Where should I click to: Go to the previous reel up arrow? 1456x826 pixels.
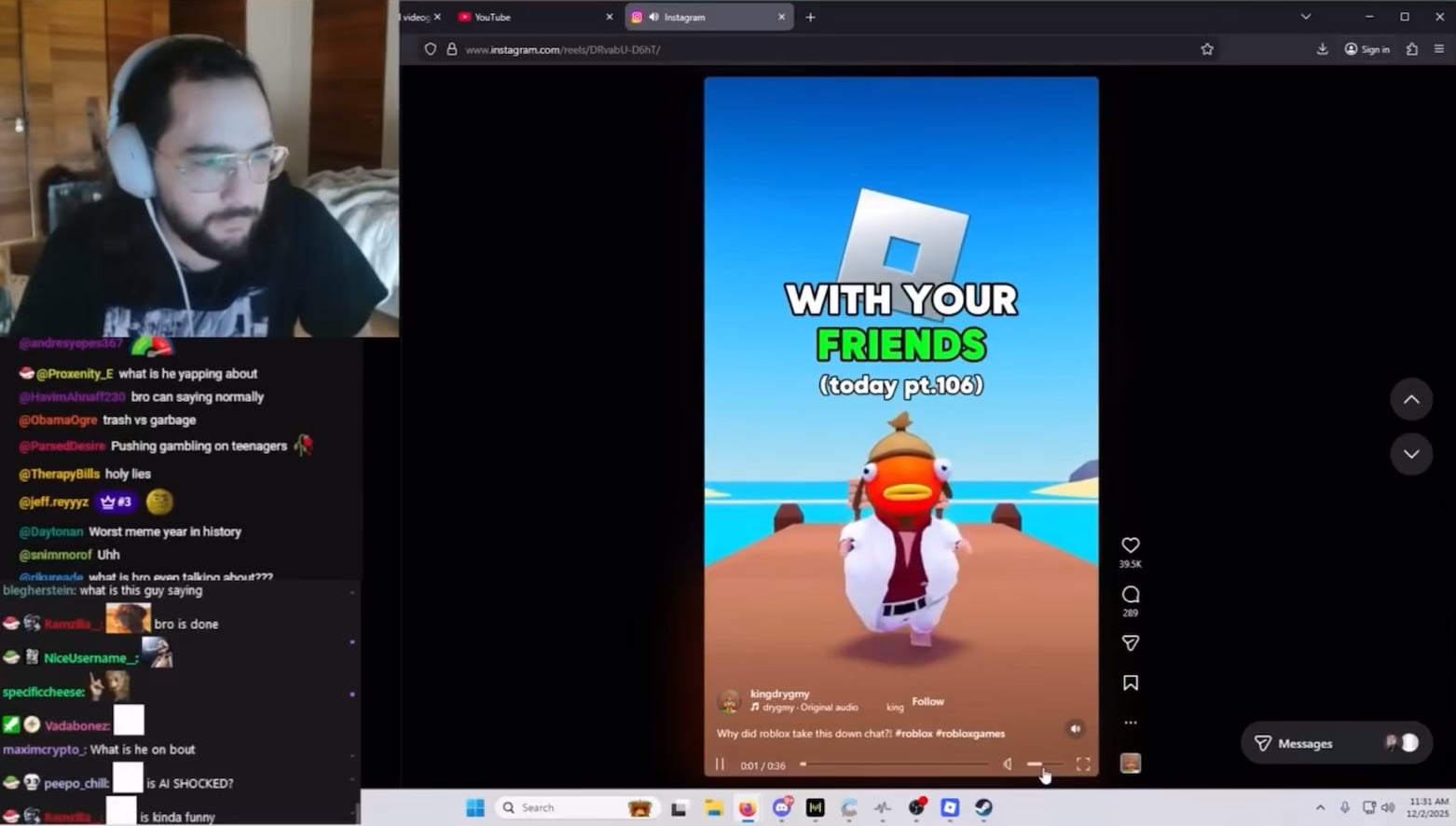tap(1411, 400)
